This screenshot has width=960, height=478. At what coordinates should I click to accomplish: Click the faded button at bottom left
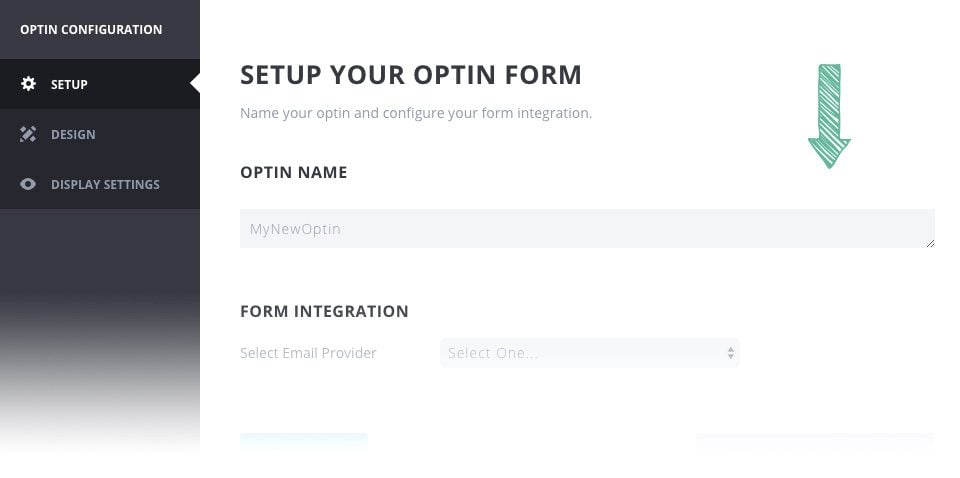pyautogui.click(x=304, y=443)
